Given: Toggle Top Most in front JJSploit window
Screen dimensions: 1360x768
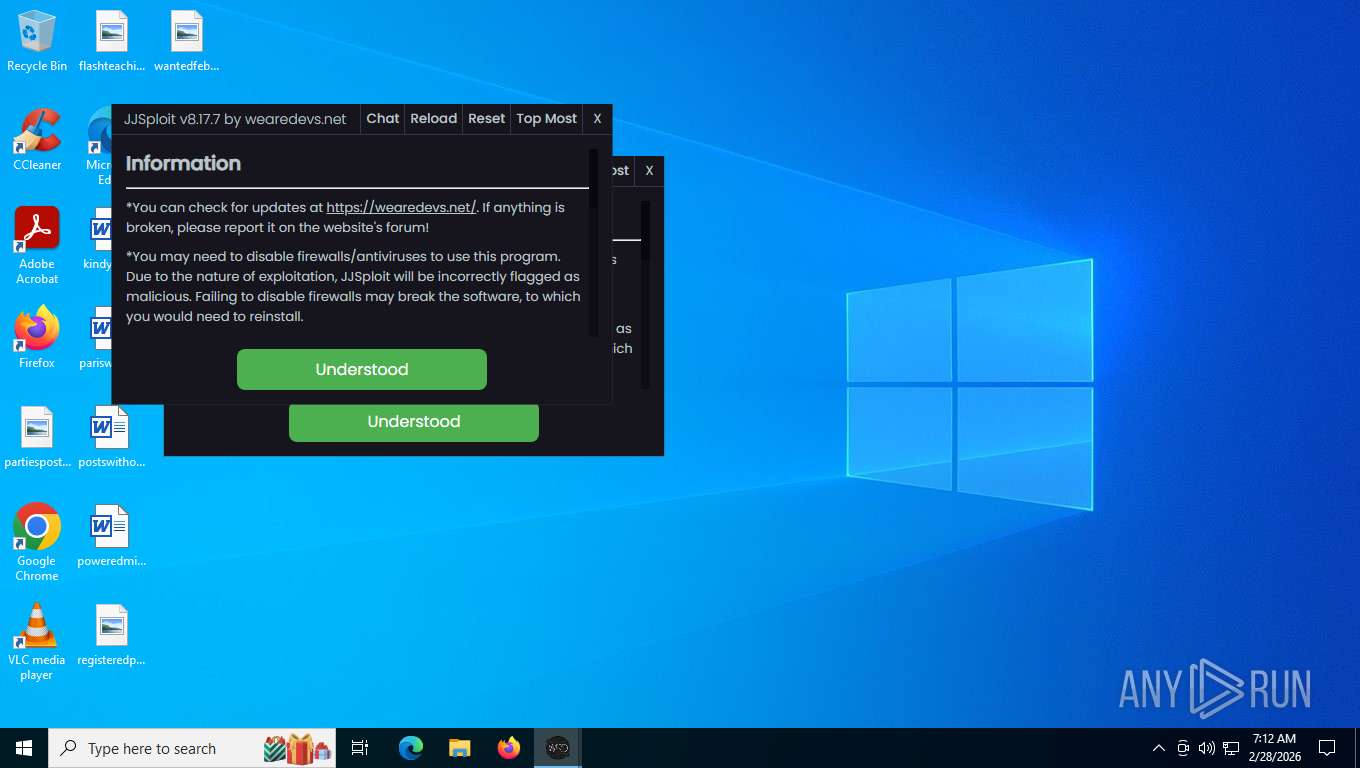Looking at the screenshot, I should pos(546,118).
